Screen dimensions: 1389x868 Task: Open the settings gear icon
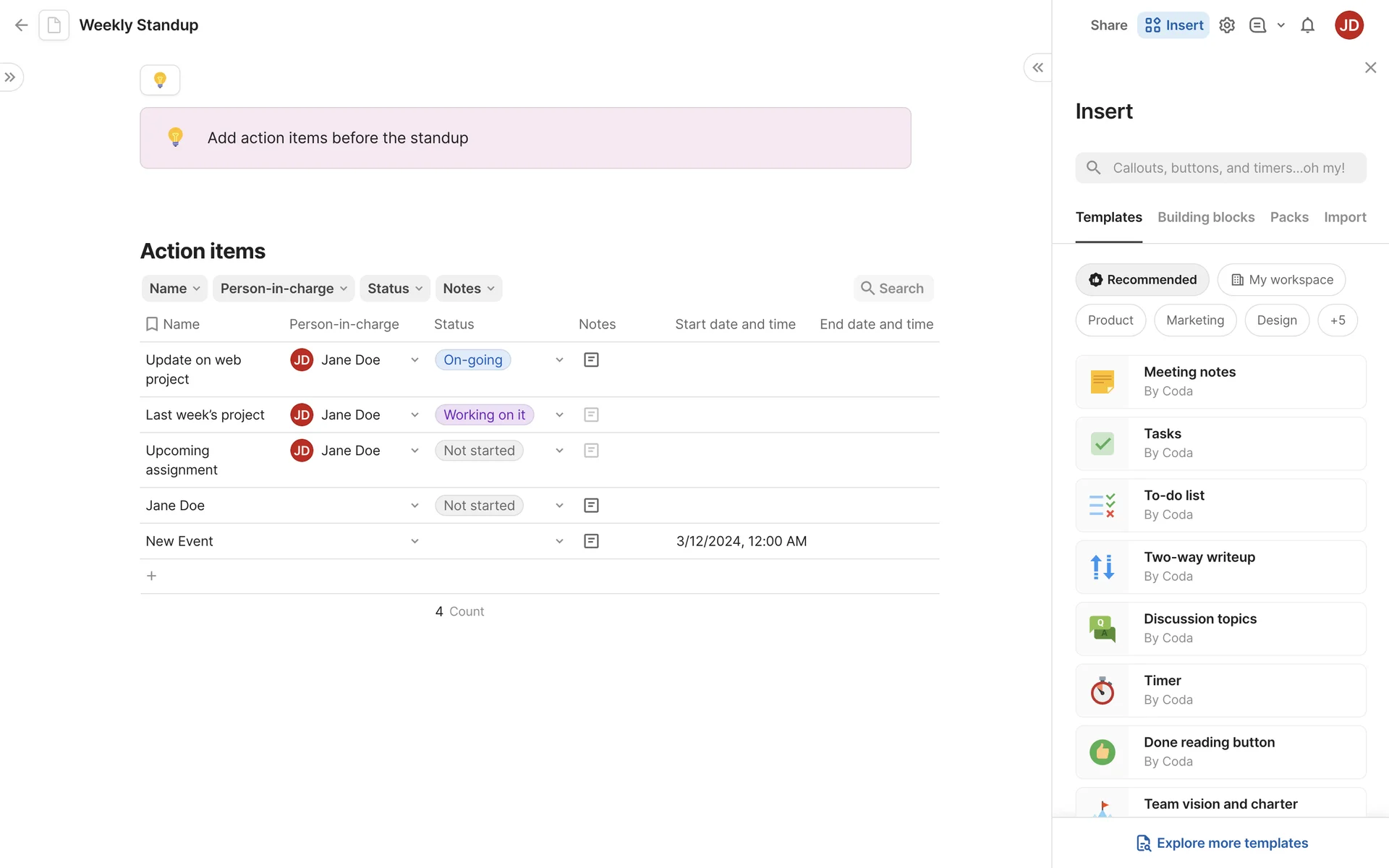click(1227, 25)
